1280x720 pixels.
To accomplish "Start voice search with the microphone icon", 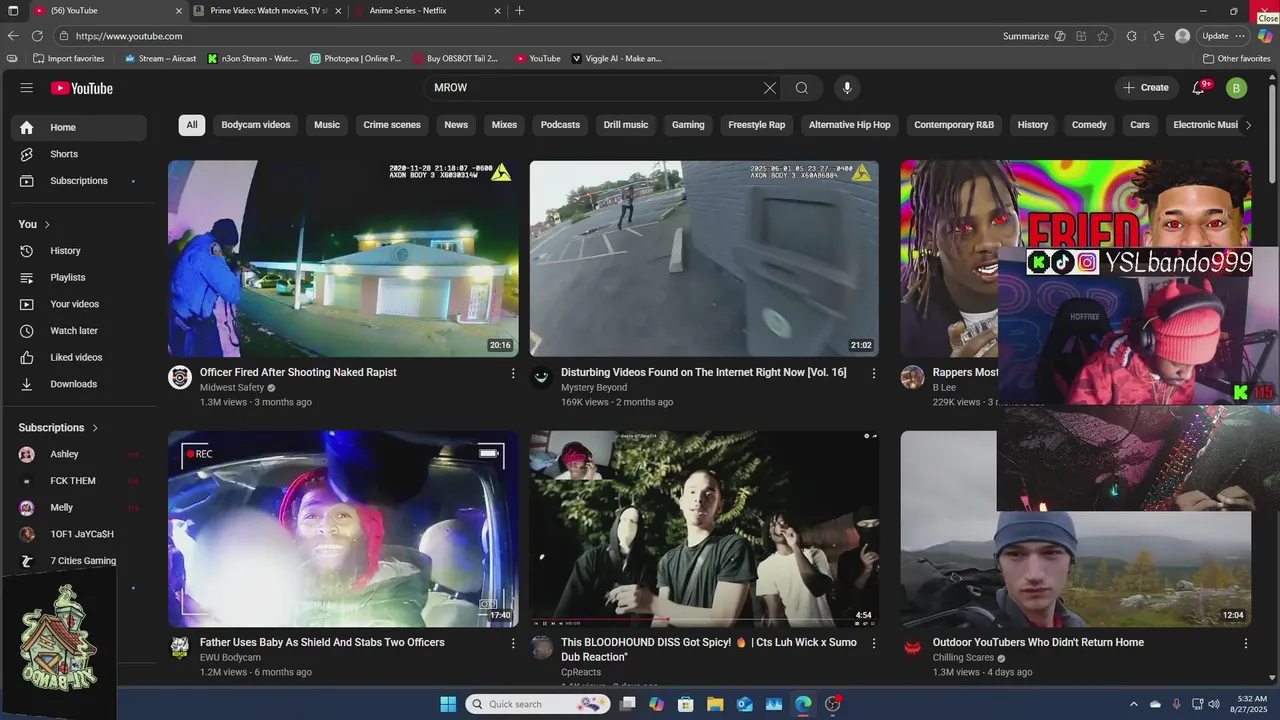I will point(847,88).
